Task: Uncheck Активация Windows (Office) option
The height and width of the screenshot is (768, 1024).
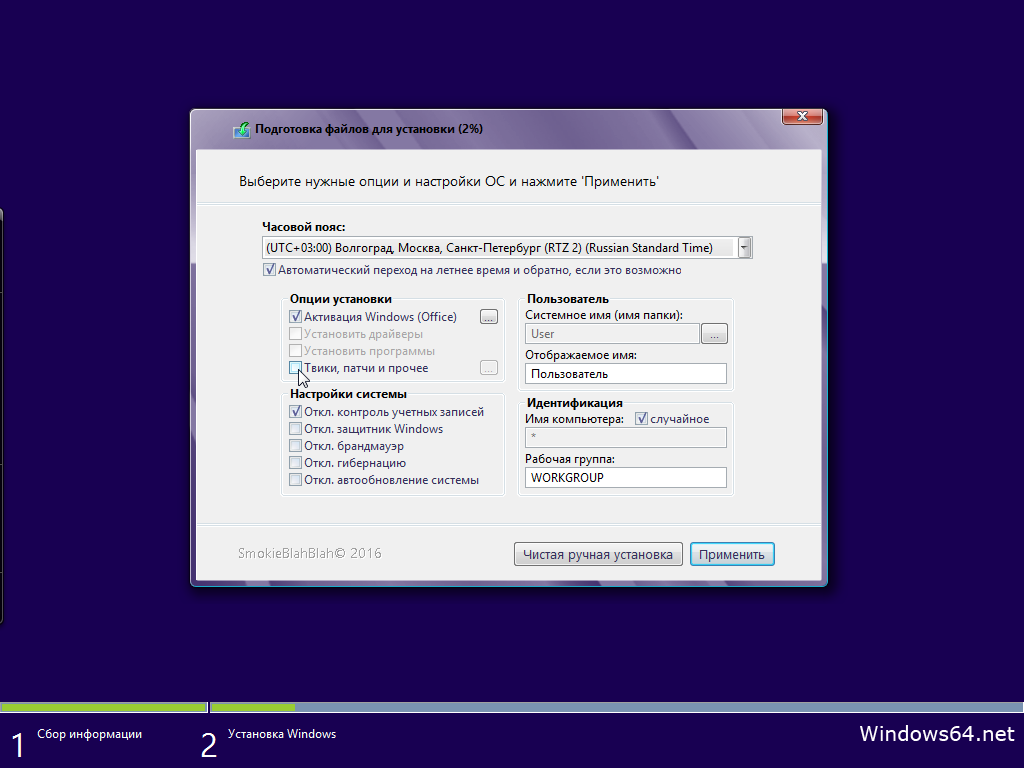Action: tap(295, 317)
